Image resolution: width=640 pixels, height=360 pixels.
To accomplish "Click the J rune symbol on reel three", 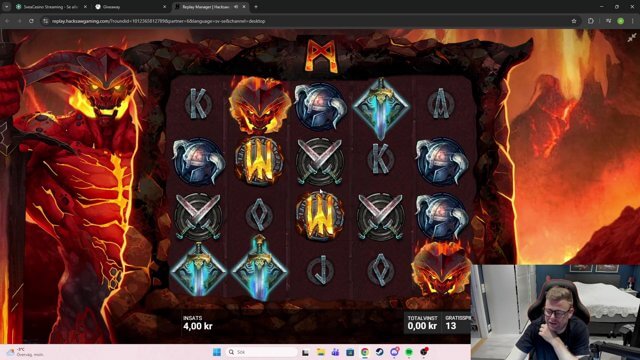I will point(320,270).
